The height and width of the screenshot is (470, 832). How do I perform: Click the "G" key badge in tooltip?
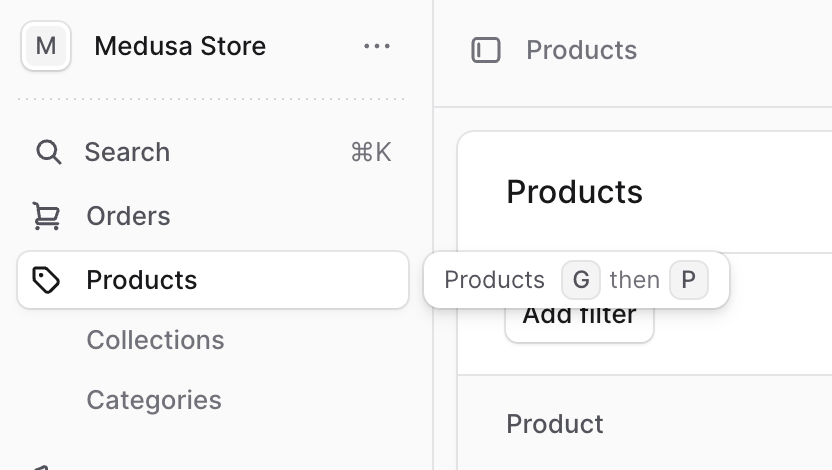[580, 280]
